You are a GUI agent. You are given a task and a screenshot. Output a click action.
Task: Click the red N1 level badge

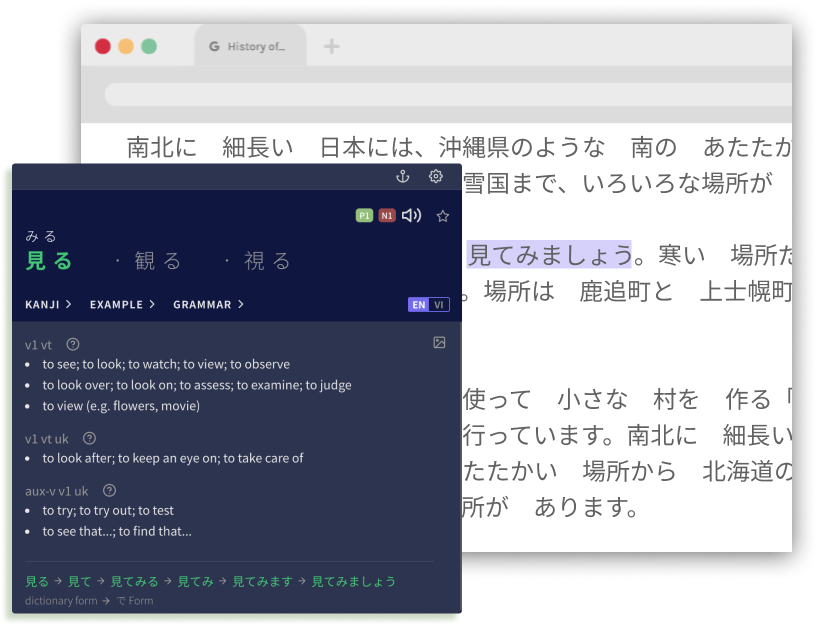click(387, 216)
